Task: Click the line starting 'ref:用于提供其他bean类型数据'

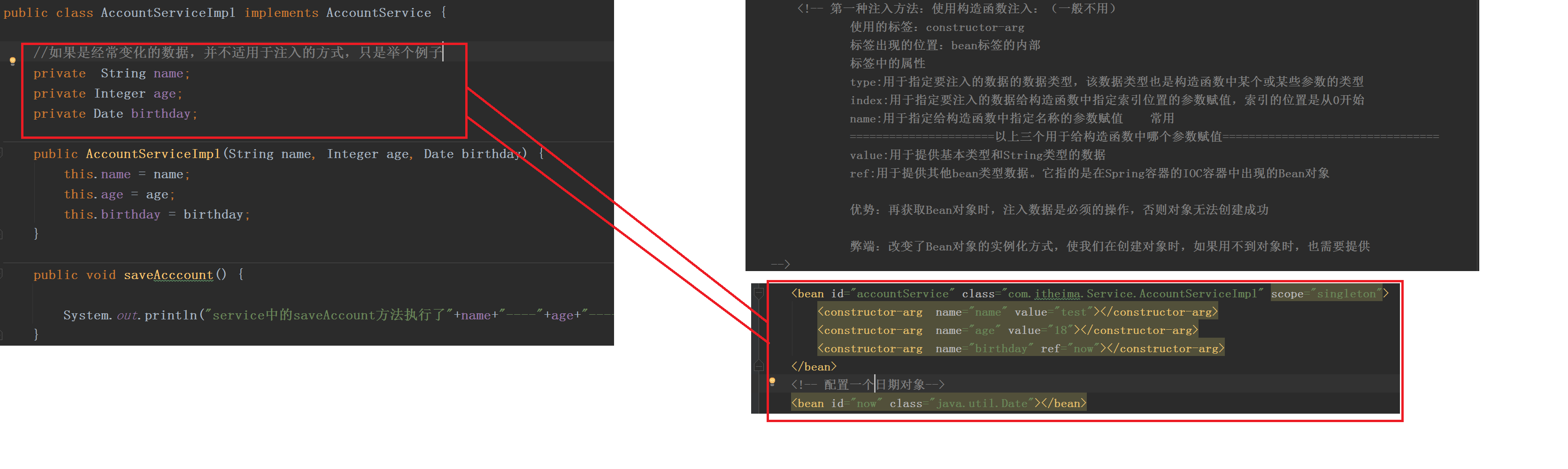Action: pyautogui.click(x=1090, y=173)
